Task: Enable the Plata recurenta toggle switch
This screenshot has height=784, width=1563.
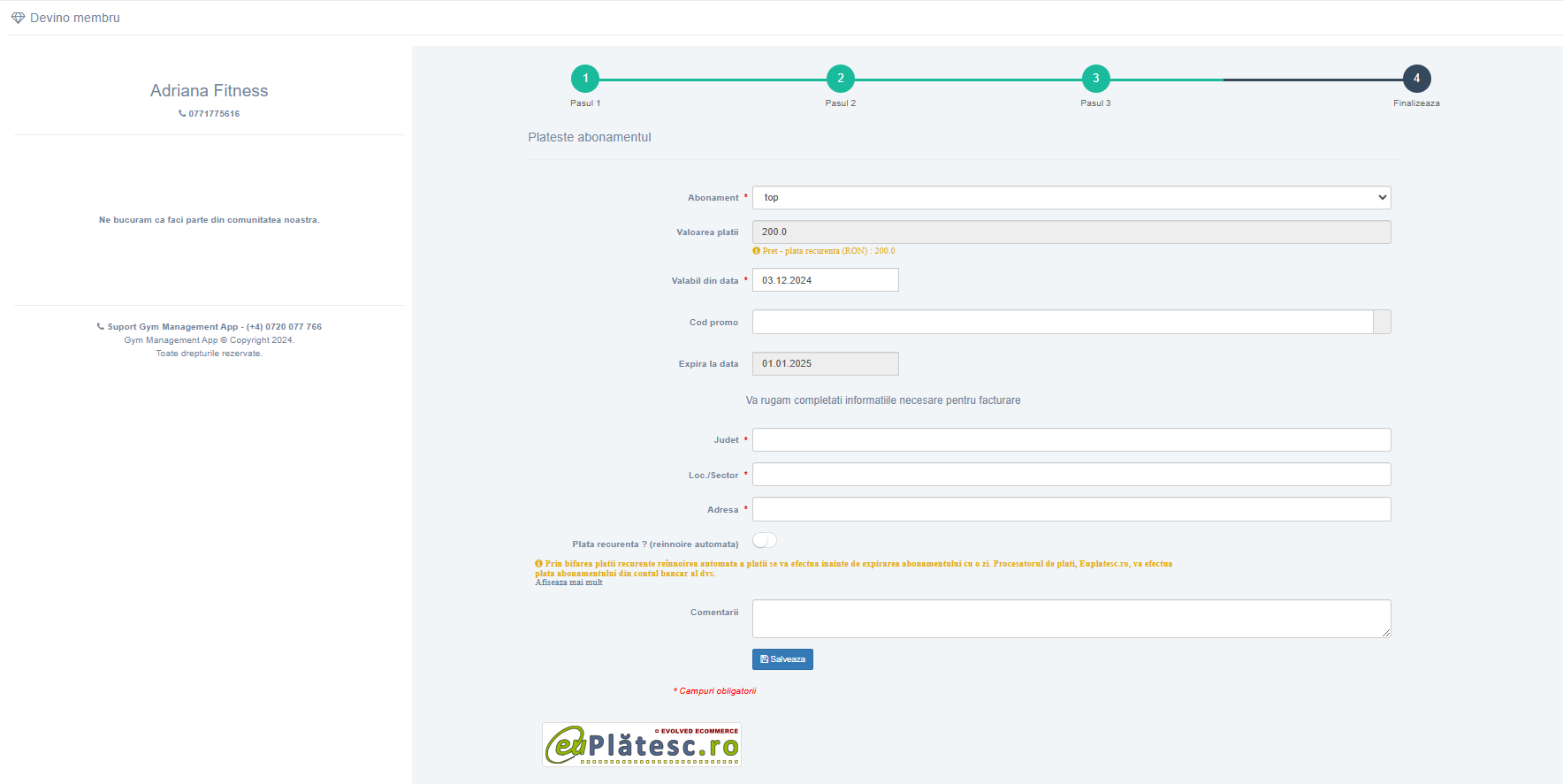Action: click(765, 540)
